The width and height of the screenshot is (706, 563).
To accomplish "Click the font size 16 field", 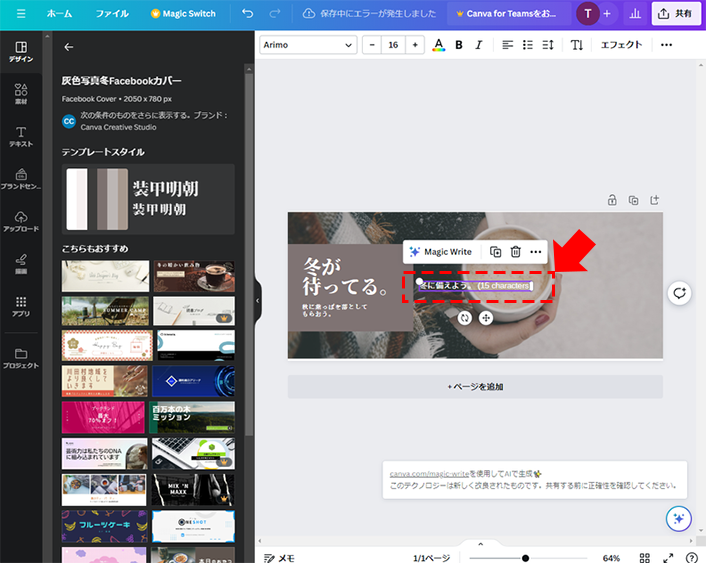I will [x=394, y=45].
